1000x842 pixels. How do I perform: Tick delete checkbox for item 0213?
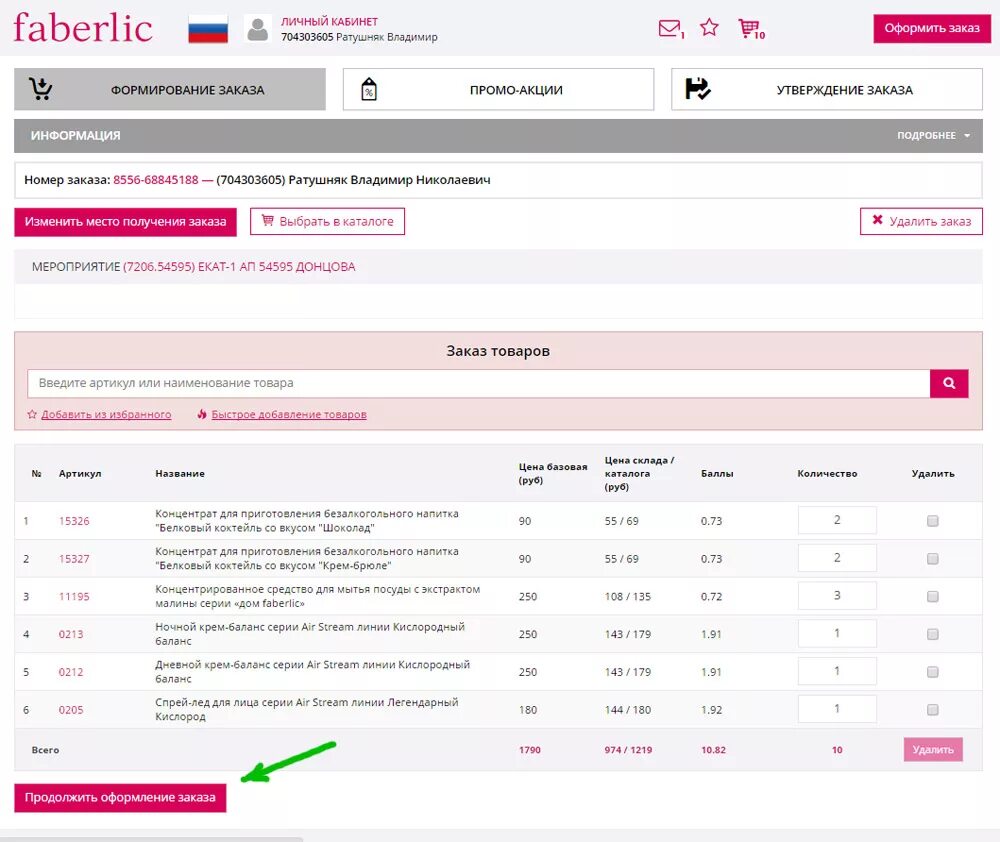pyautogui.click(x=932, y=634)
